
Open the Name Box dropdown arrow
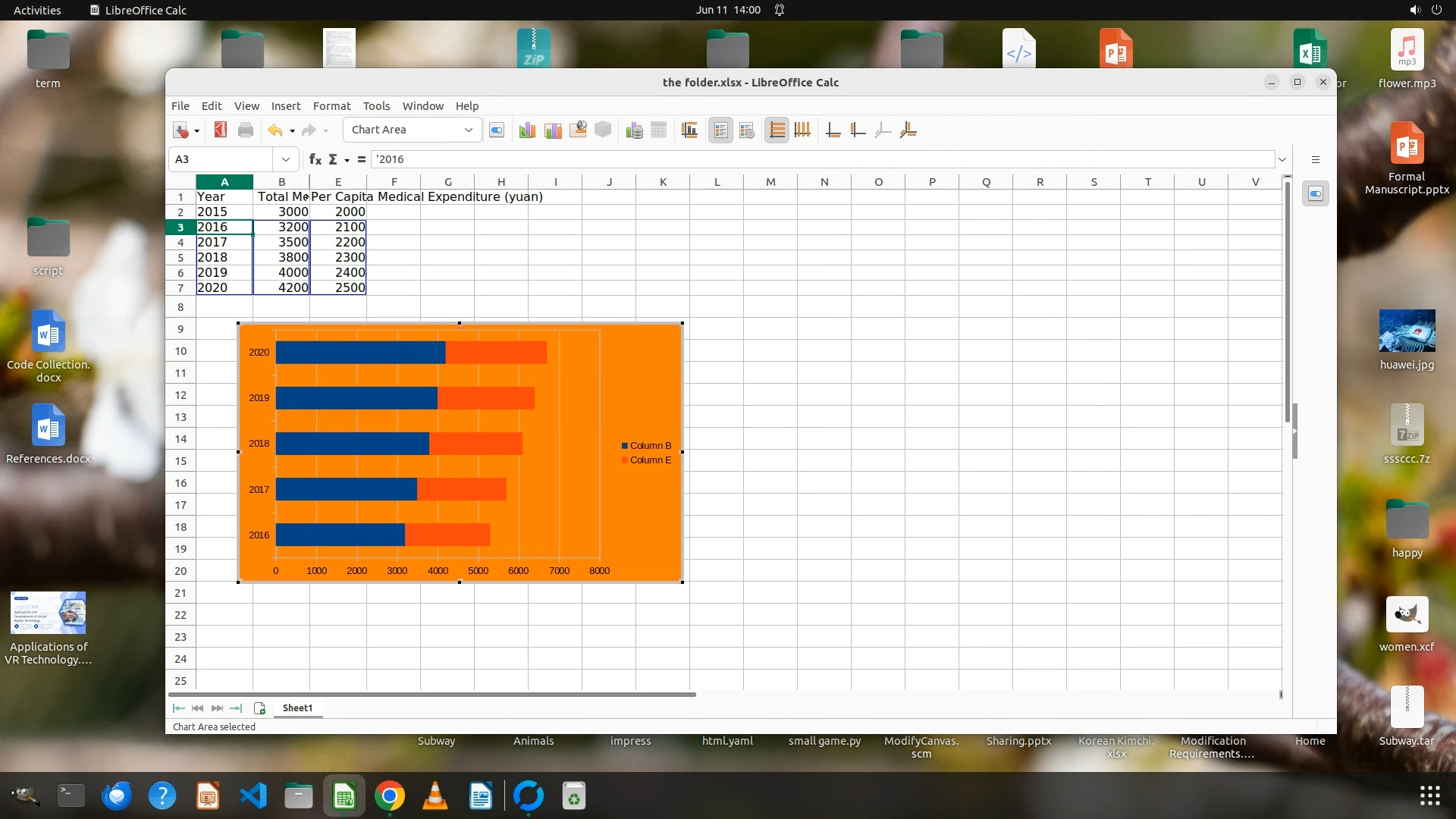point(285,159)
